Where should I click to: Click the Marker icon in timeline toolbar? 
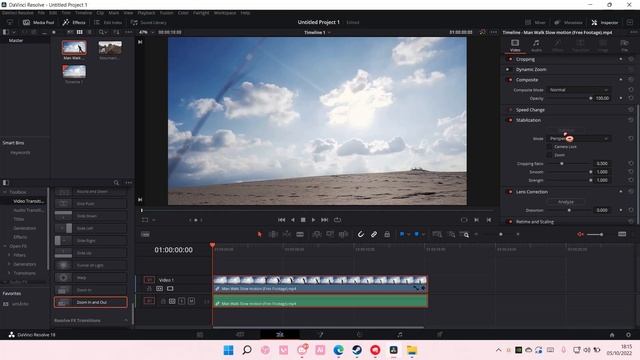tap(417, 234)
